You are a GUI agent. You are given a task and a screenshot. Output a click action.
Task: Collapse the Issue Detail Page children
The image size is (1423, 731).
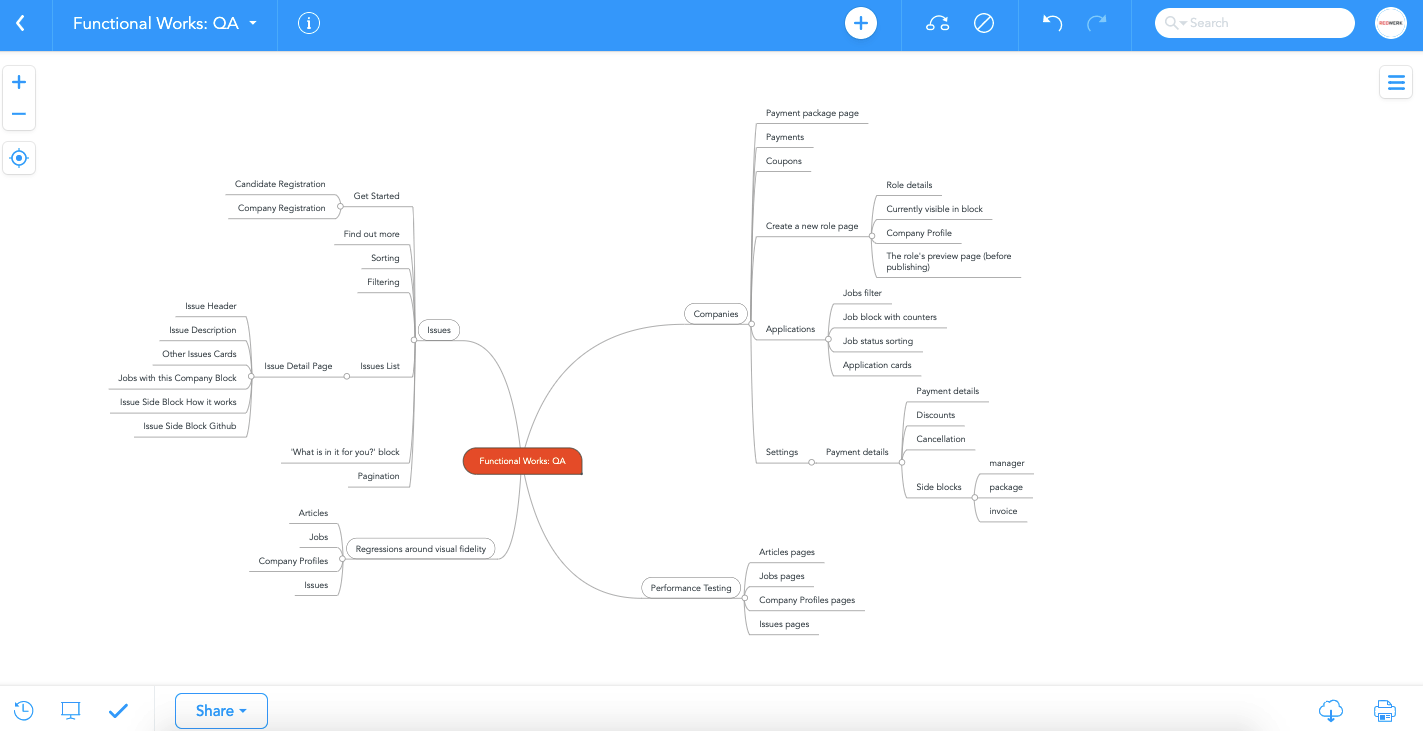pos(251,376)
